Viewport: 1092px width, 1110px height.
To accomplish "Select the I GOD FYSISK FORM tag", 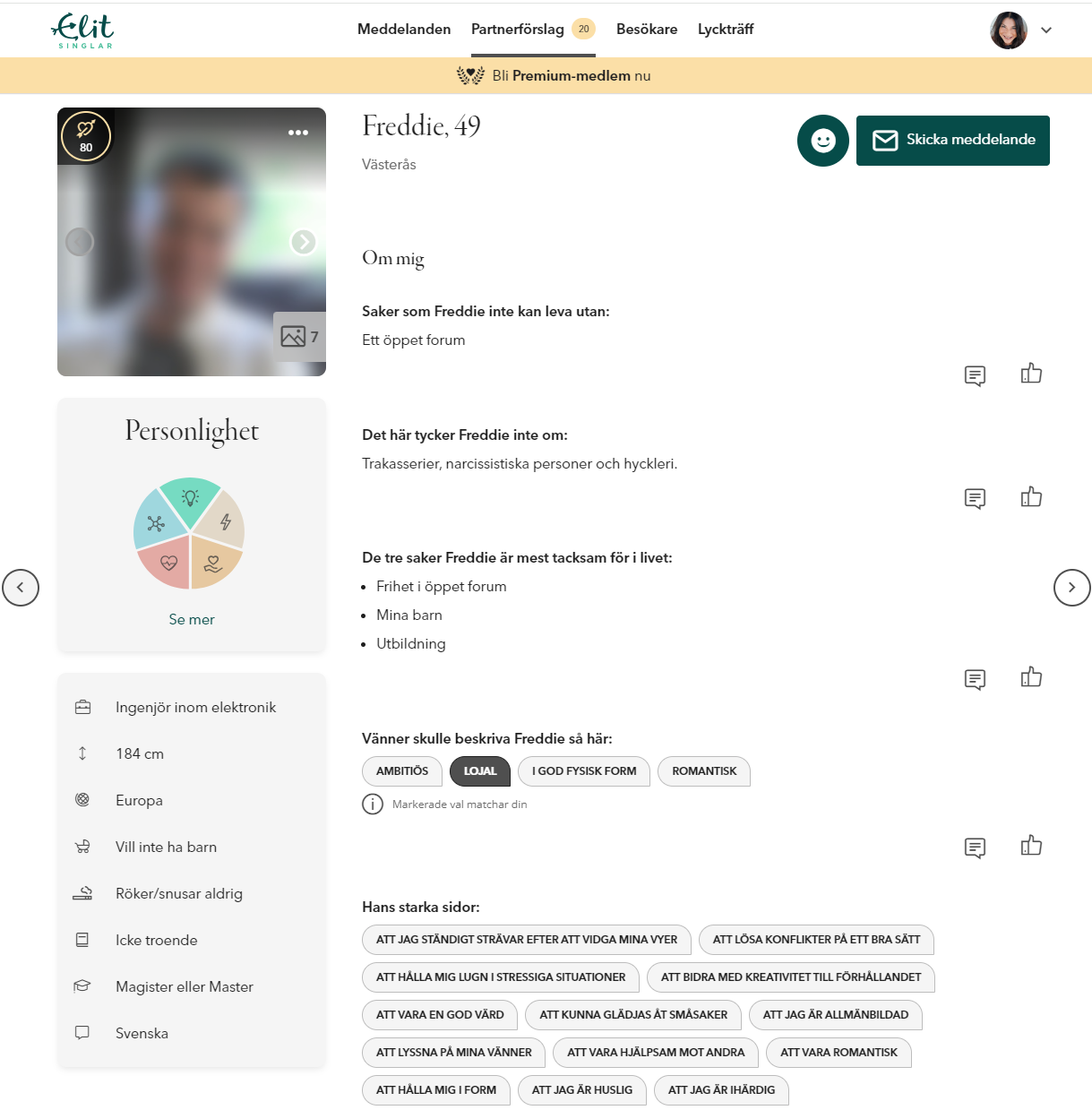I will click(584, 771).
